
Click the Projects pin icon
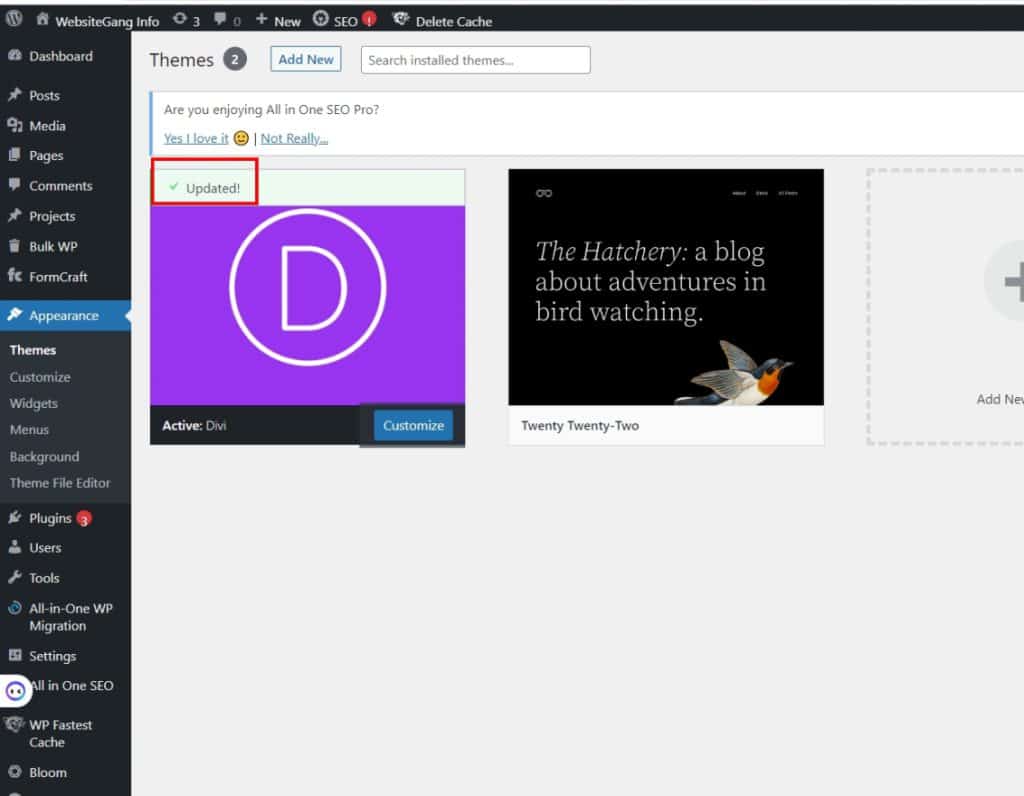click(x=14, y=215)
